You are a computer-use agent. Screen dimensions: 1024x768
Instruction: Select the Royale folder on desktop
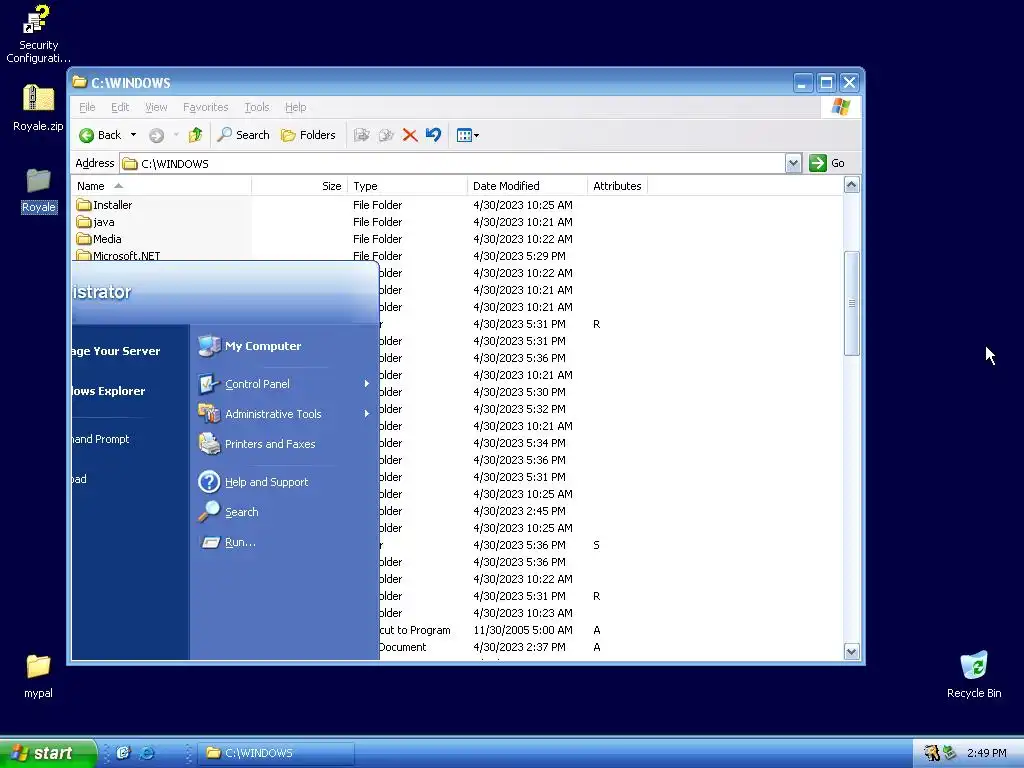(x=39, y=191)
